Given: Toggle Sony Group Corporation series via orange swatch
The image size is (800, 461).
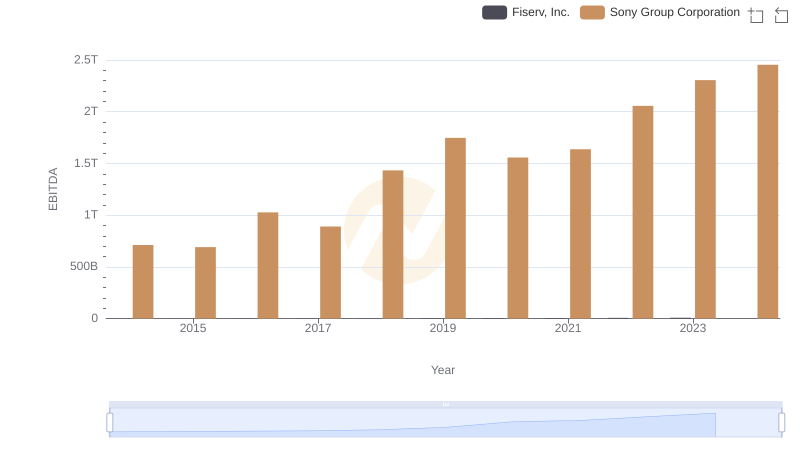Looking at the screenshot, I should pyautogui.click(x=592, y=13).
